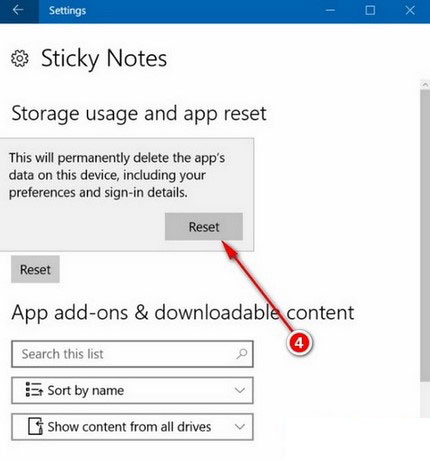This screenshot has width=430, height=460.
Task: Go back using the Settings arrow
Action: coord(18,10)
